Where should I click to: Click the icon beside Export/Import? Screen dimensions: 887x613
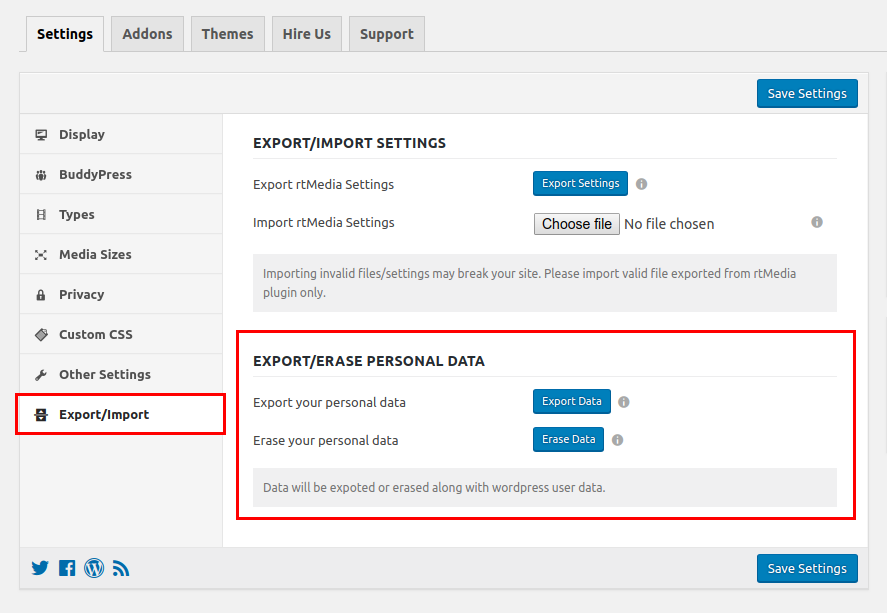[x=41, y=414]
